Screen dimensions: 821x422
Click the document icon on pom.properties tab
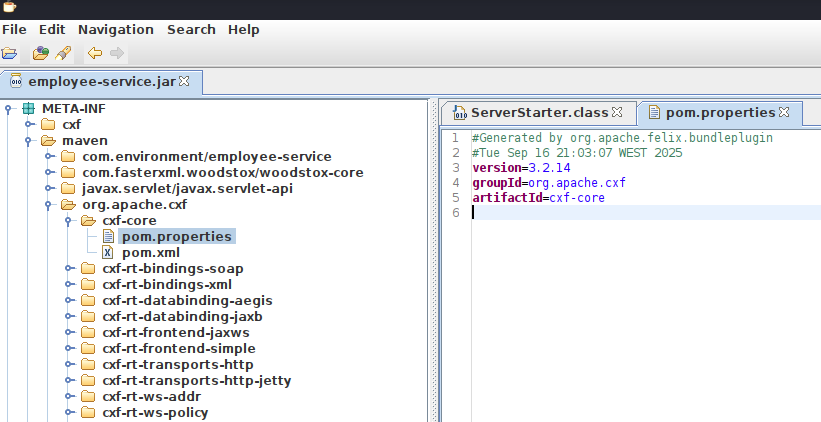click(x=654, y=113)
